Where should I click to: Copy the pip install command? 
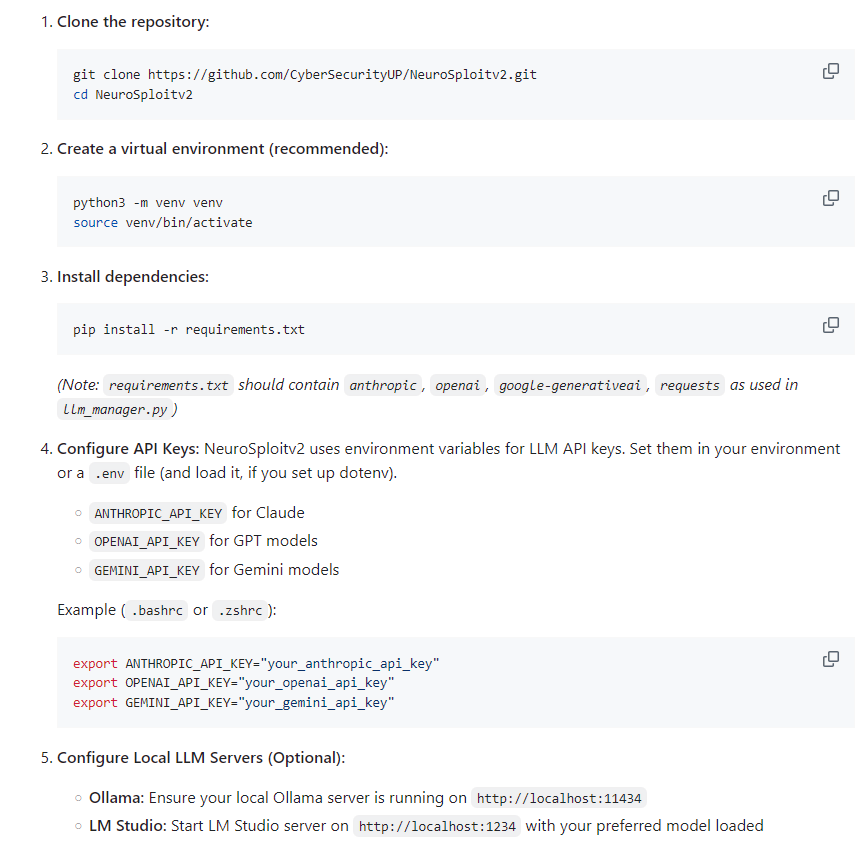[830, 325]
